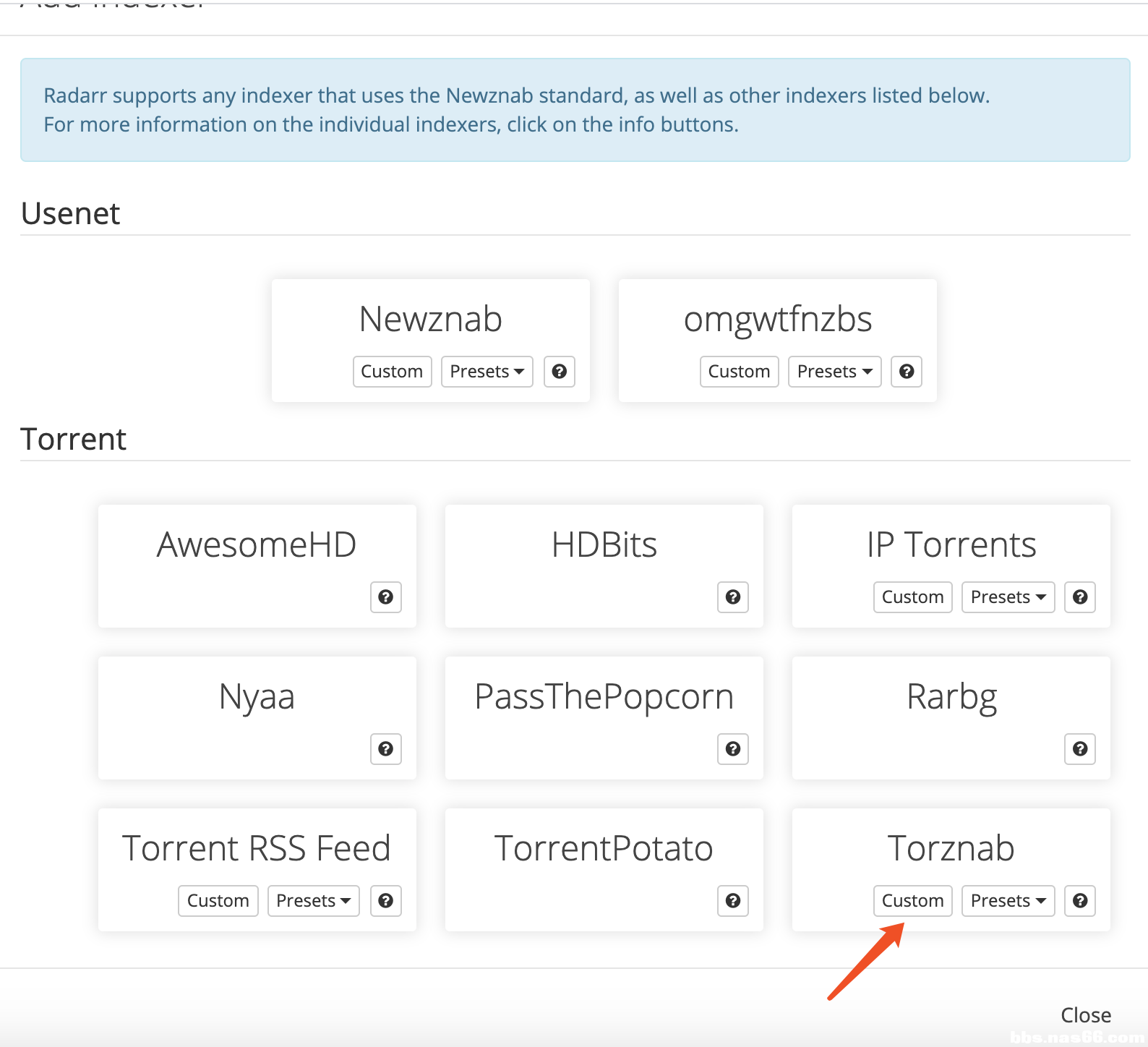Click the Radarr Newznab info message
Viewport: 1148px width, 1047px height.
(575, 110)
